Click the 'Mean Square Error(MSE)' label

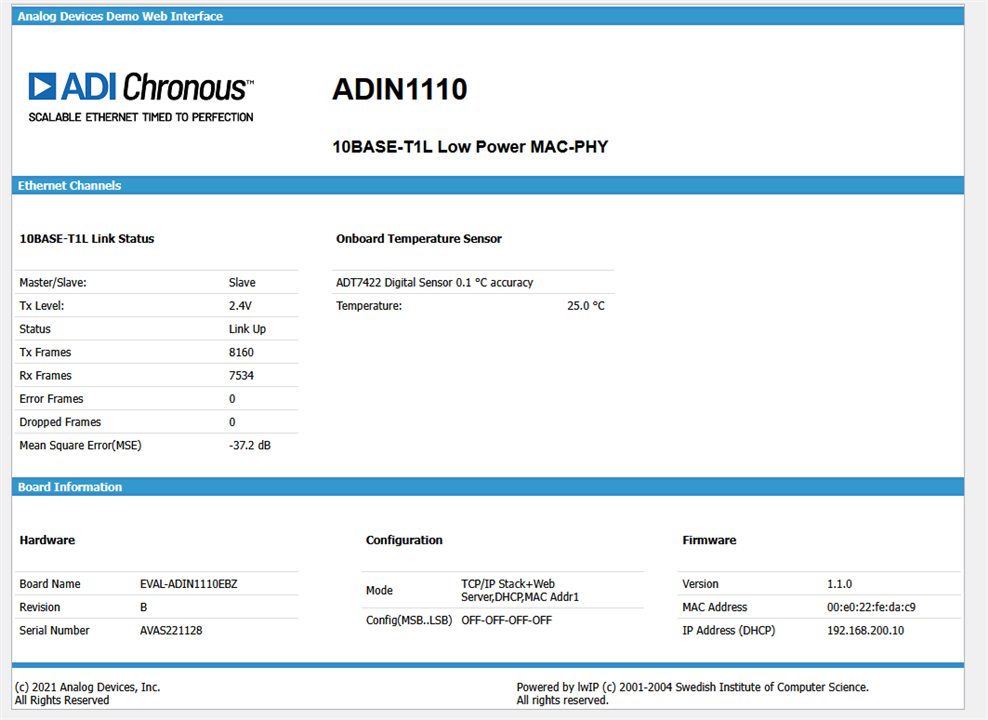(x=80, y=445)
